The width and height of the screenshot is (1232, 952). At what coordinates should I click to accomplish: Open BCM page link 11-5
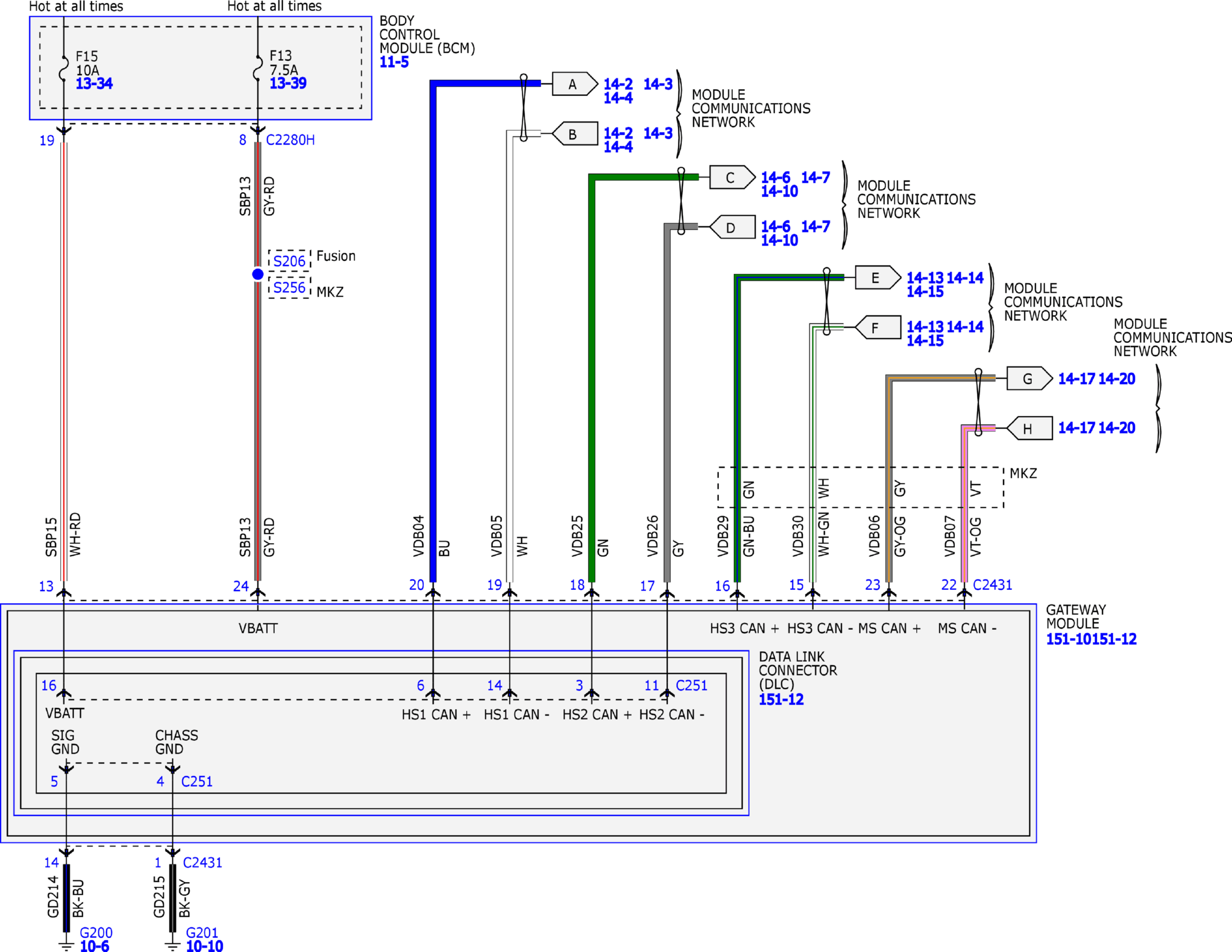(394, 62)
